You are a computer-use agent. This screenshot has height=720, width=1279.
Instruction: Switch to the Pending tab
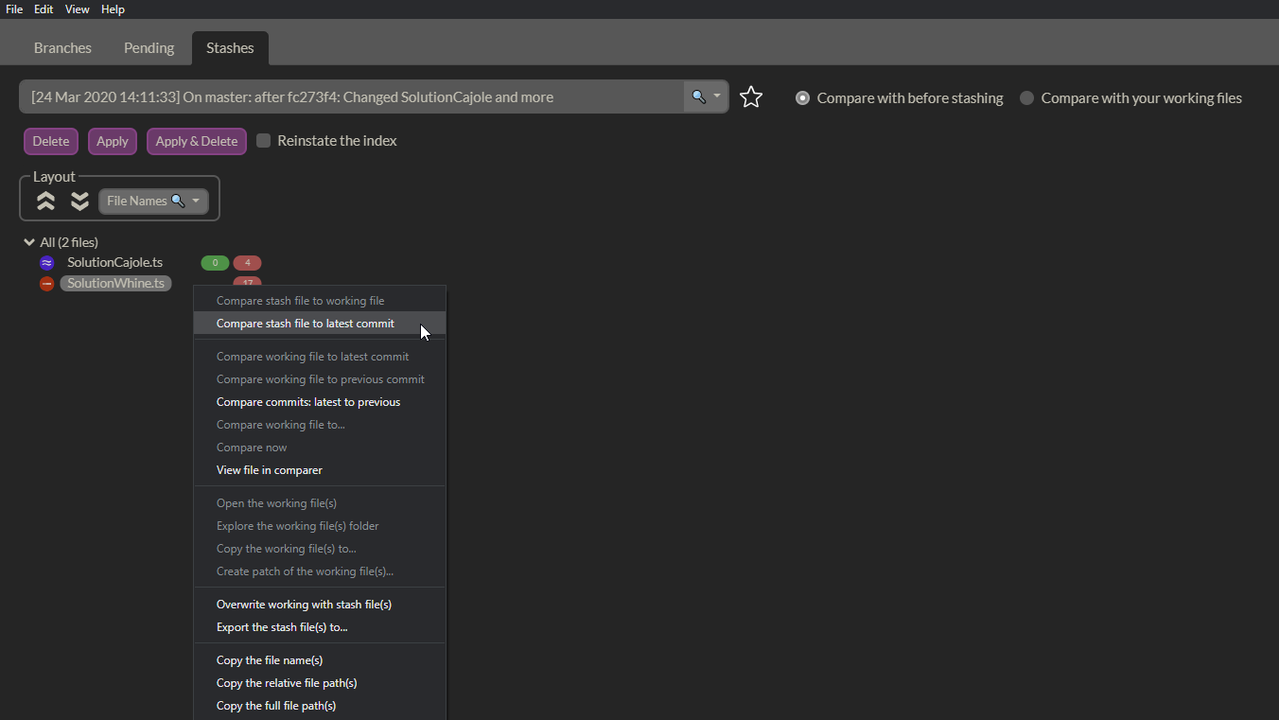(x=149, y=48)
